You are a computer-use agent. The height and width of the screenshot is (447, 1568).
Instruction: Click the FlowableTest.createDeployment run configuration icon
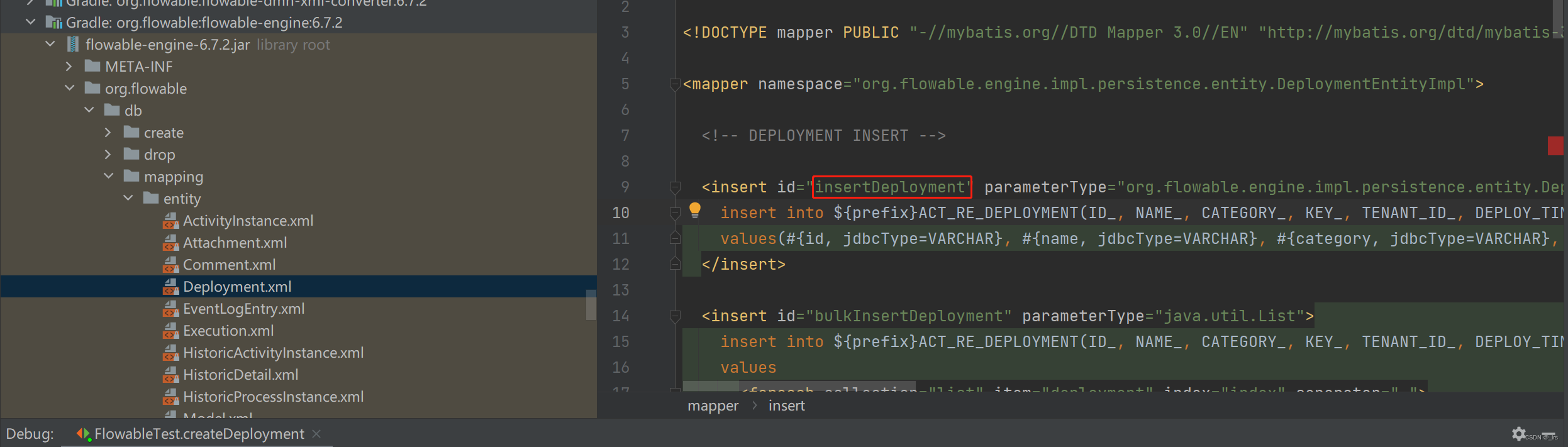(x=83, y=434)
